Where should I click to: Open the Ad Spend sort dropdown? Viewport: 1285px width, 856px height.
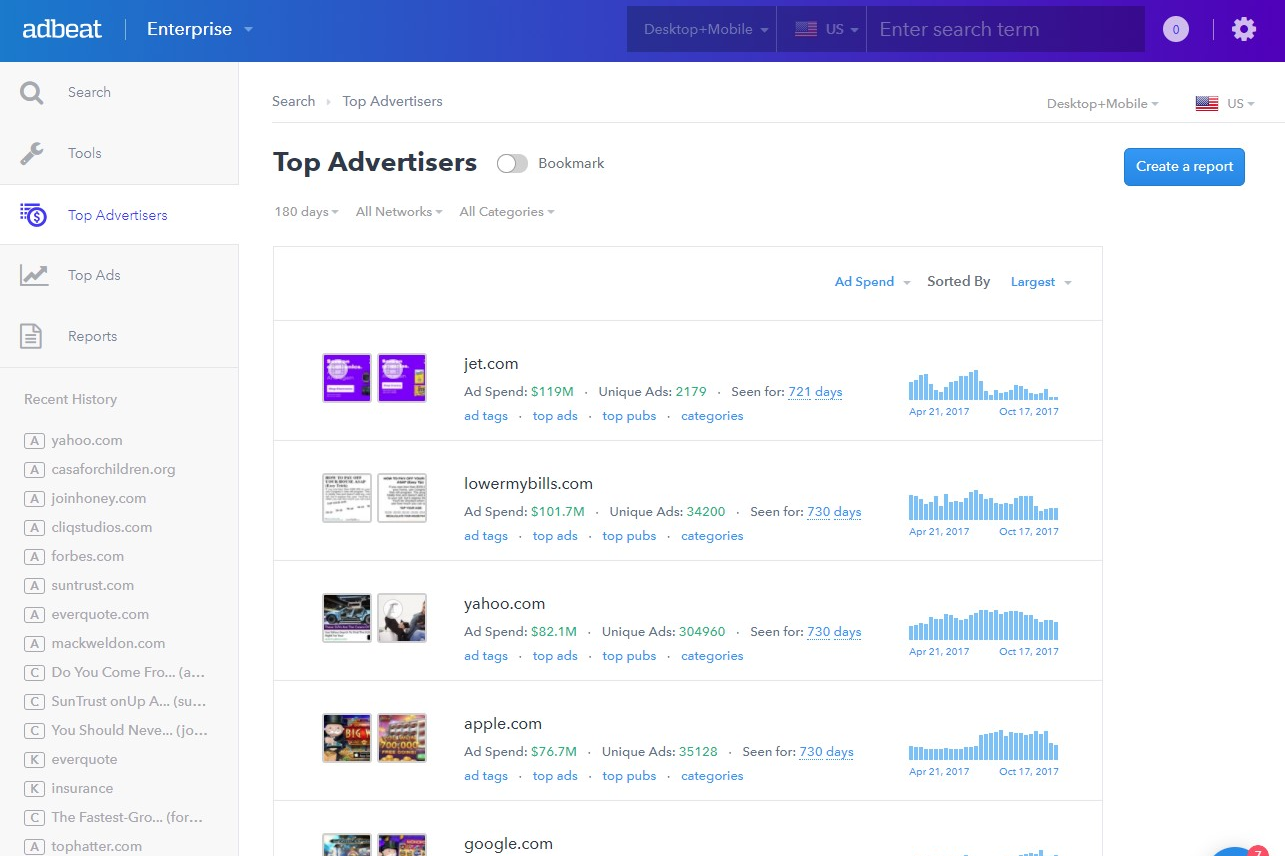coord(872,282)
